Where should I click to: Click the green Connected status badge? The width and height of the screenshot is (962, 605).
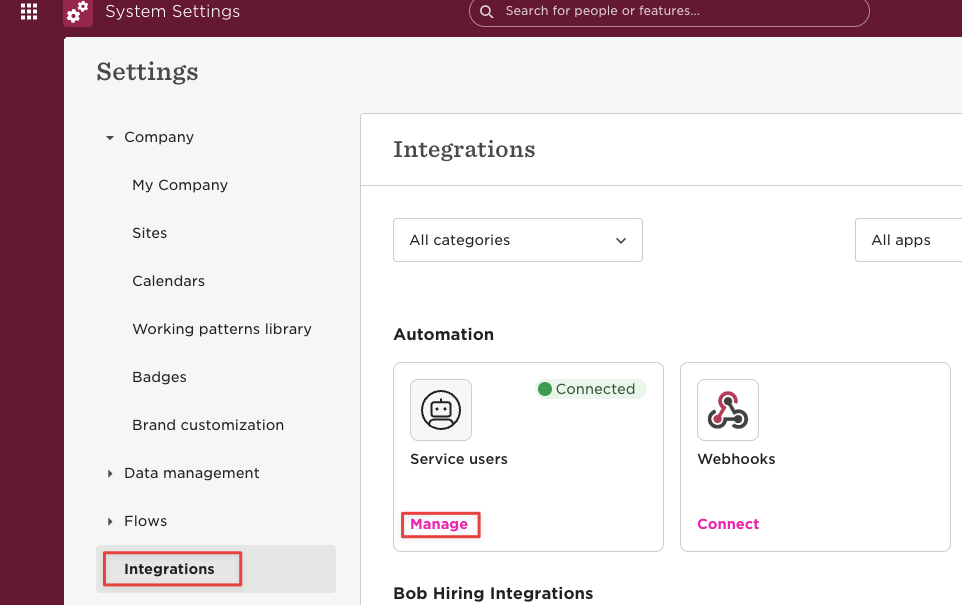click(x=591, y=389)
